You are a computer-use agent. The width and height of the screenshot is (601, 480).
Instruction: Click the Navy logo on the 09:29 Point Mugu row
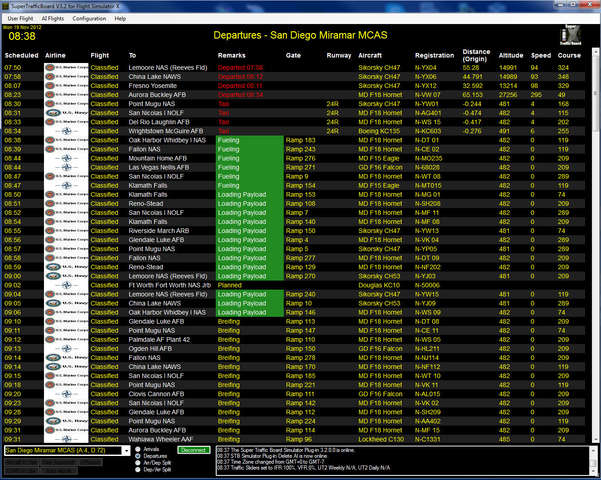point(66,421)
